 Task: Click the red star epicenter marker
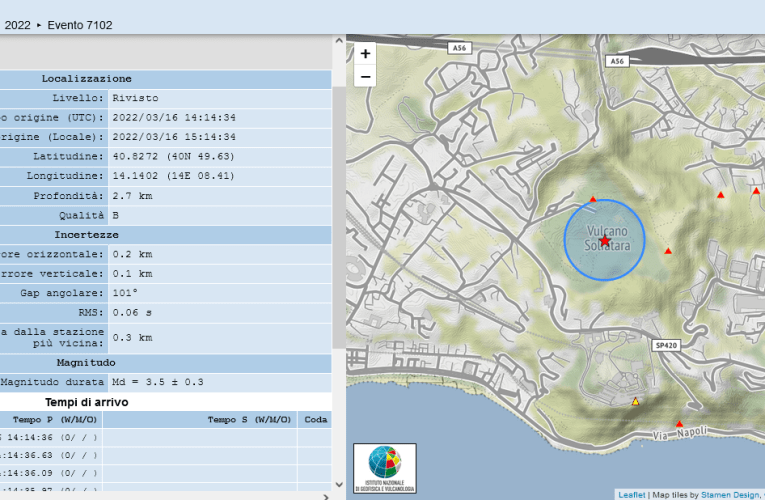(x=605, y=240)
